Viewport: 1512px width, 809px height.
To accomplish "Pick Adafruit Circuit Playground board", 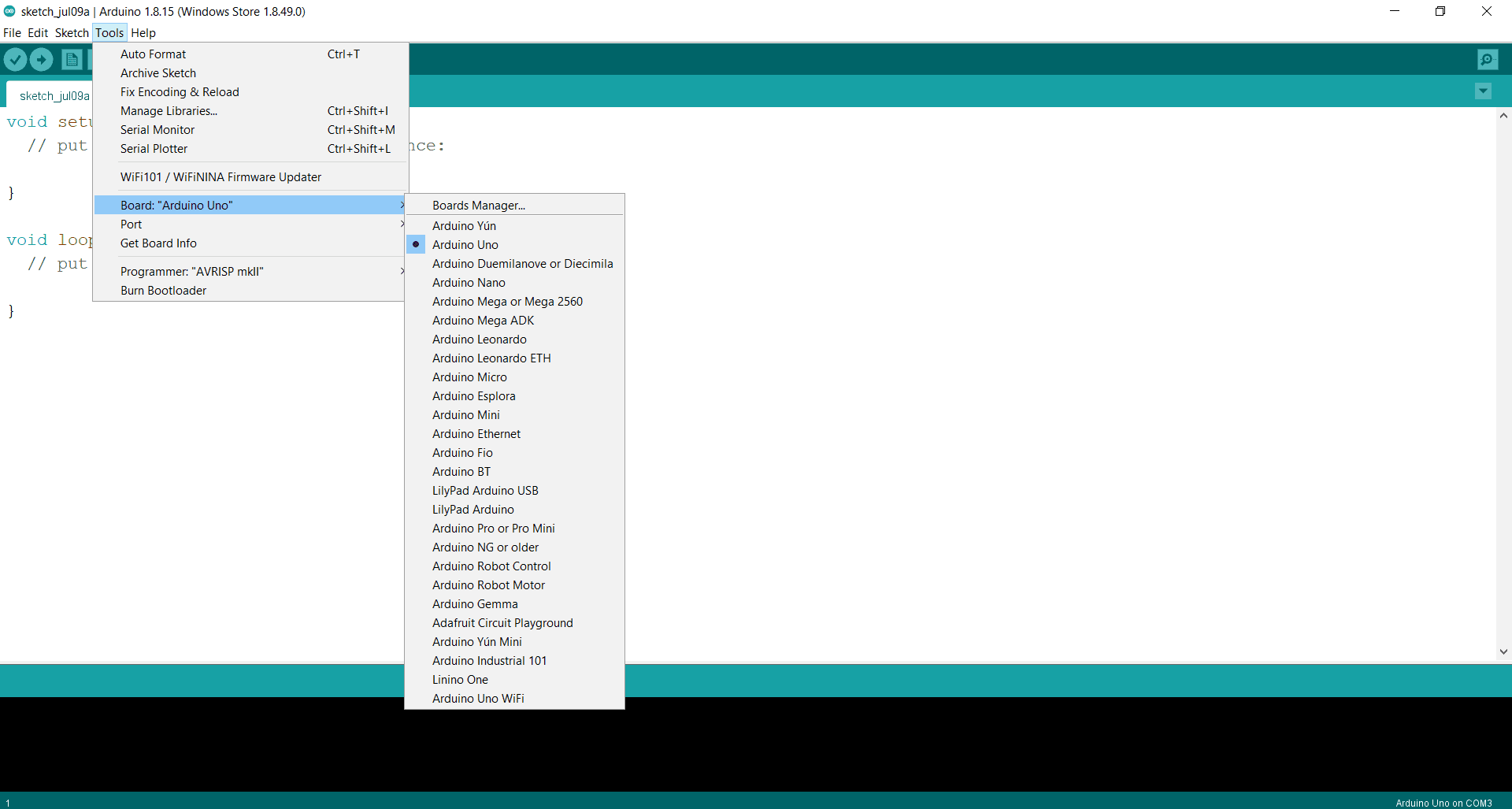I will [x=502, y=623].
